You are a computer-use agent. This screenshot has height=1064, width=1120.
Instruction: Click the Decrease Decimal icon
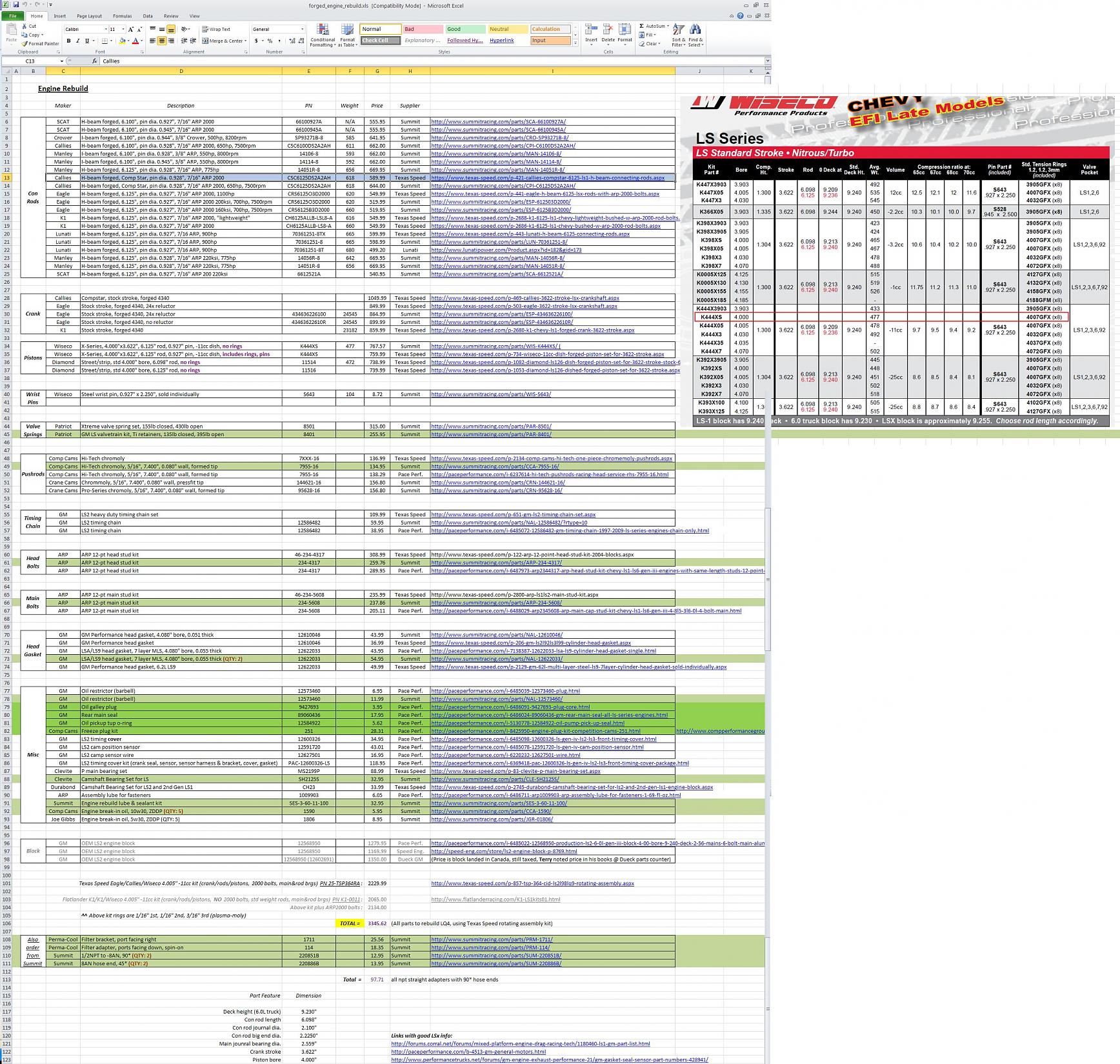[x=300, y=41]
